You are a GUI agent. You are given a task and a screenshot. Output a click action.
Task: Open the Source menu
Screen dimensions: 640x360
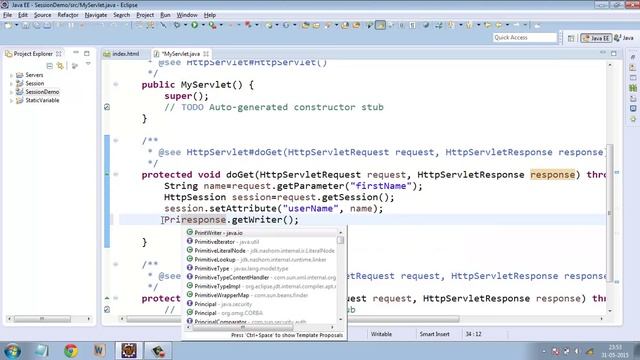(42, 15)
